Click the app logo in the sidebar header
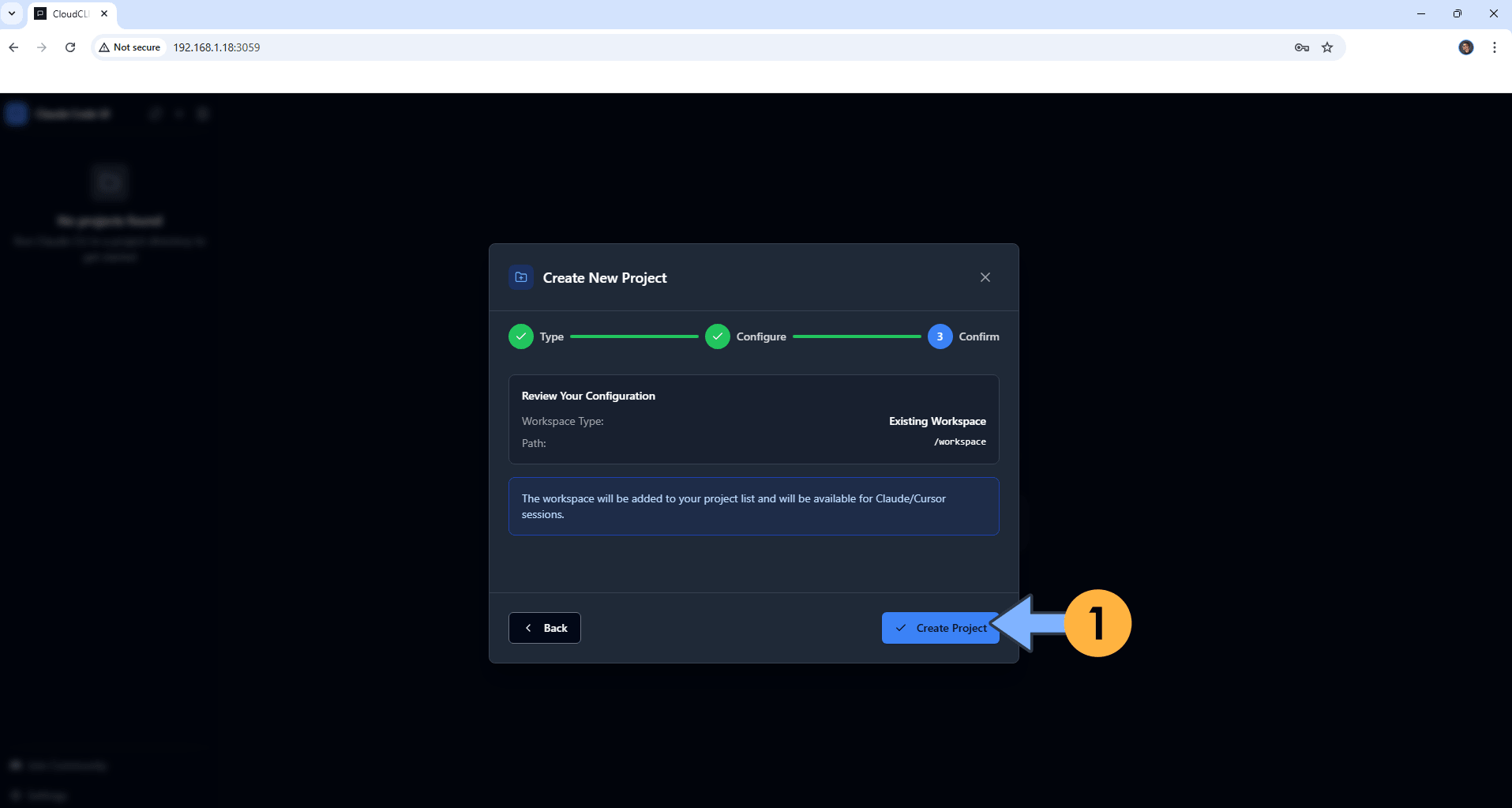Screen dimensions: 1512x808 click(16, 113)
